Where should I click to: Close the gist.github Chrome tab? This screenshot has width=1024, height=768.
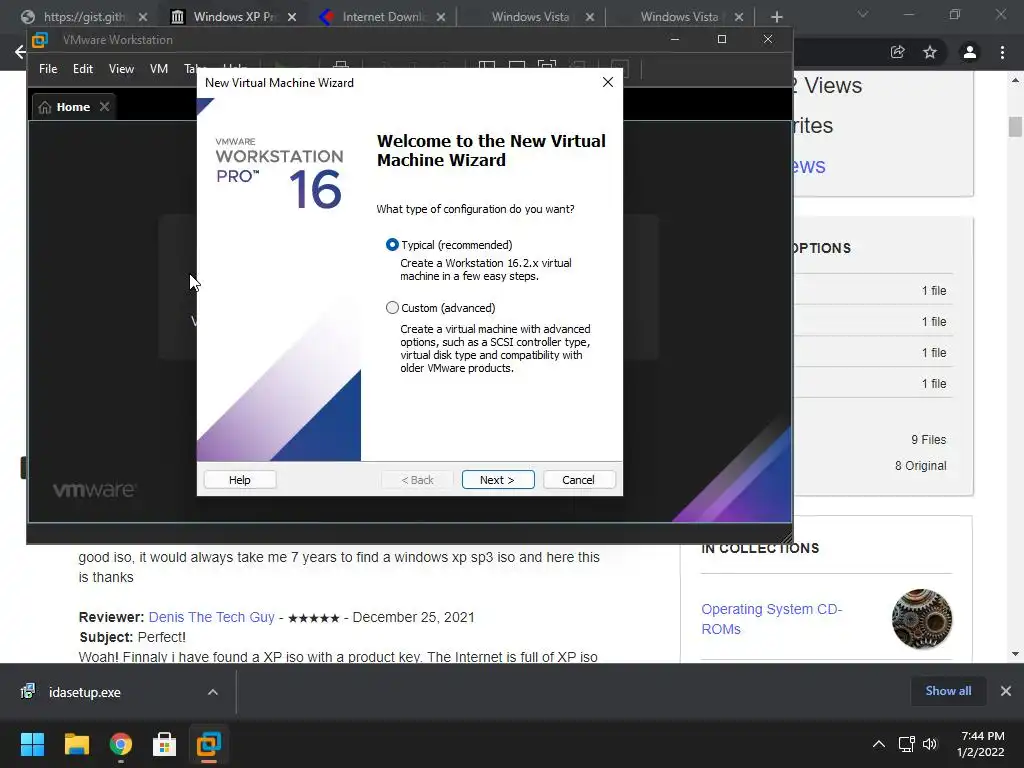pyautogui.click(x=143, y=17)
